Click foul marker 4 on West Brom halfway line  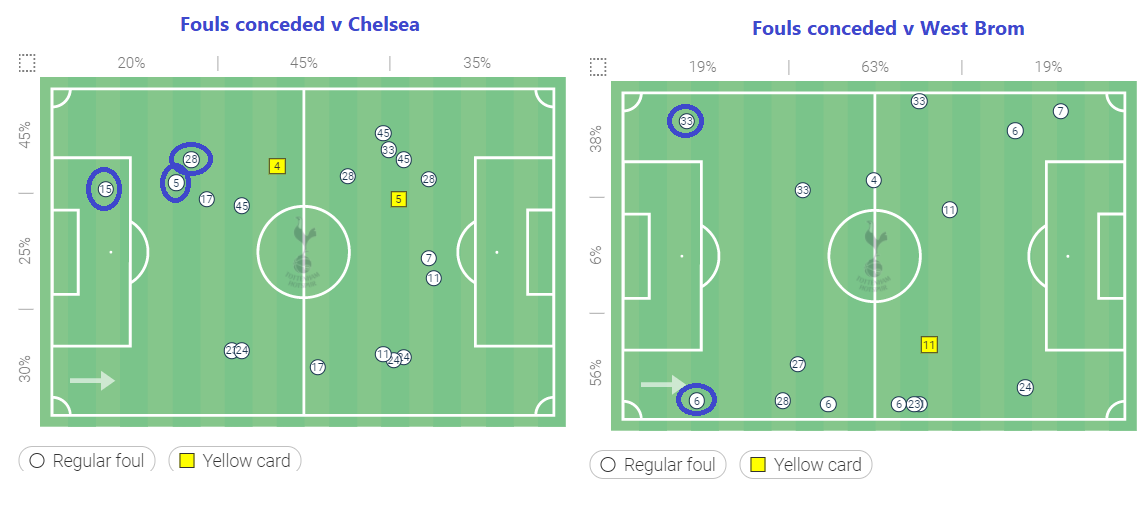(x=873, y=180)
